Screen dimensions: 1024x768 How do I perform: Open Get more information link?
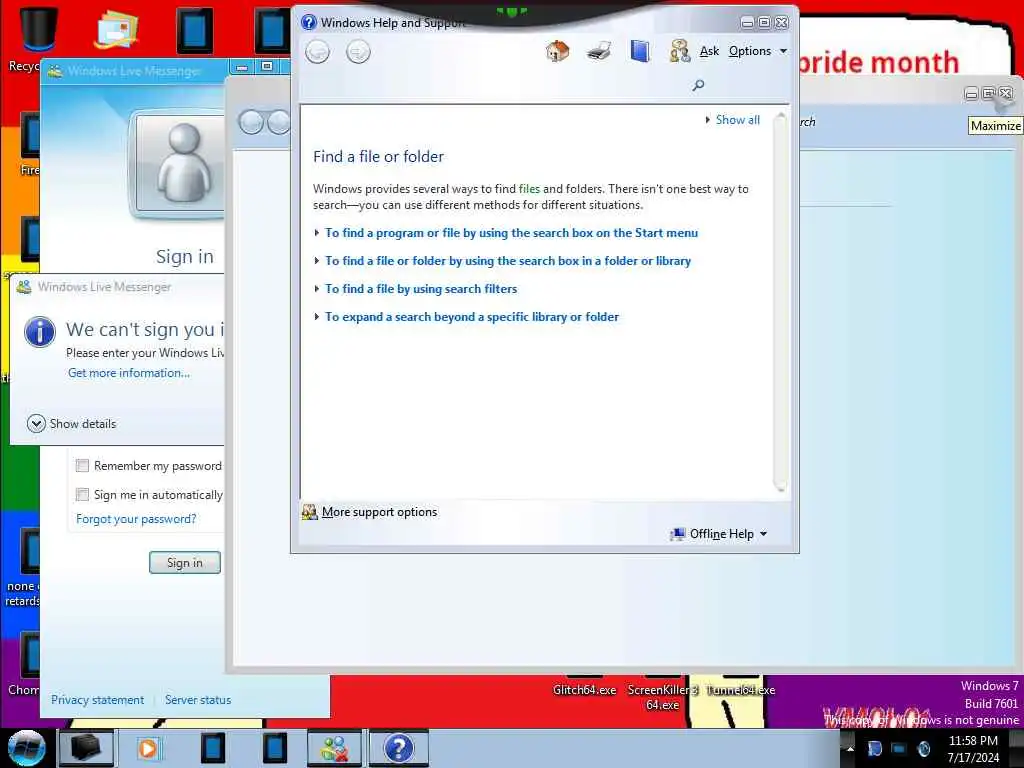[x=129, y=373]
